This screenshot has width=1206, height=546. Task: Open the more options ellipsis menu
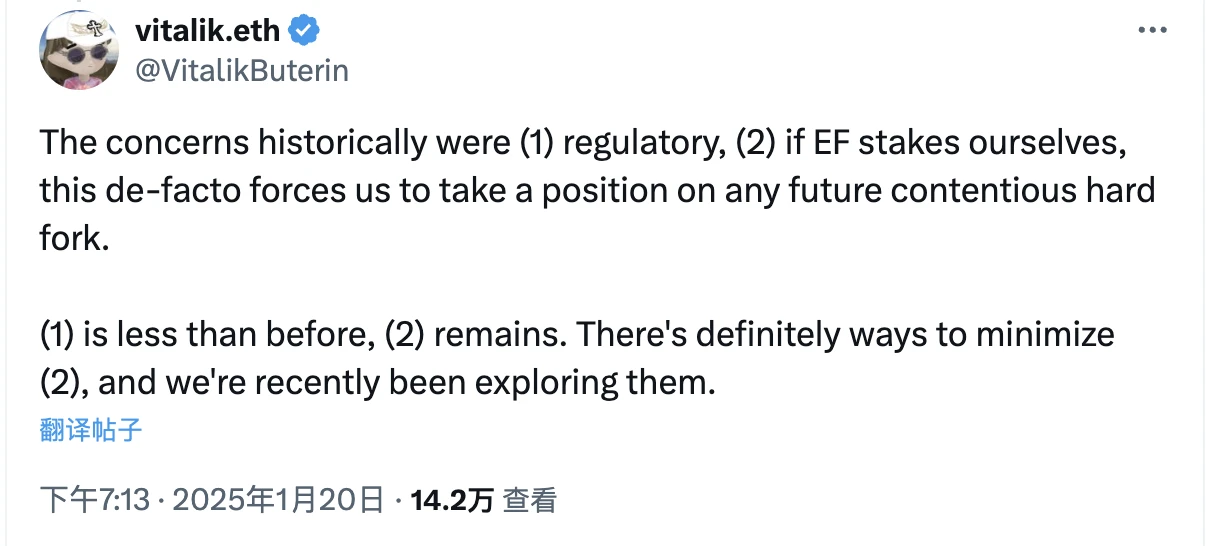(1153, 31)
